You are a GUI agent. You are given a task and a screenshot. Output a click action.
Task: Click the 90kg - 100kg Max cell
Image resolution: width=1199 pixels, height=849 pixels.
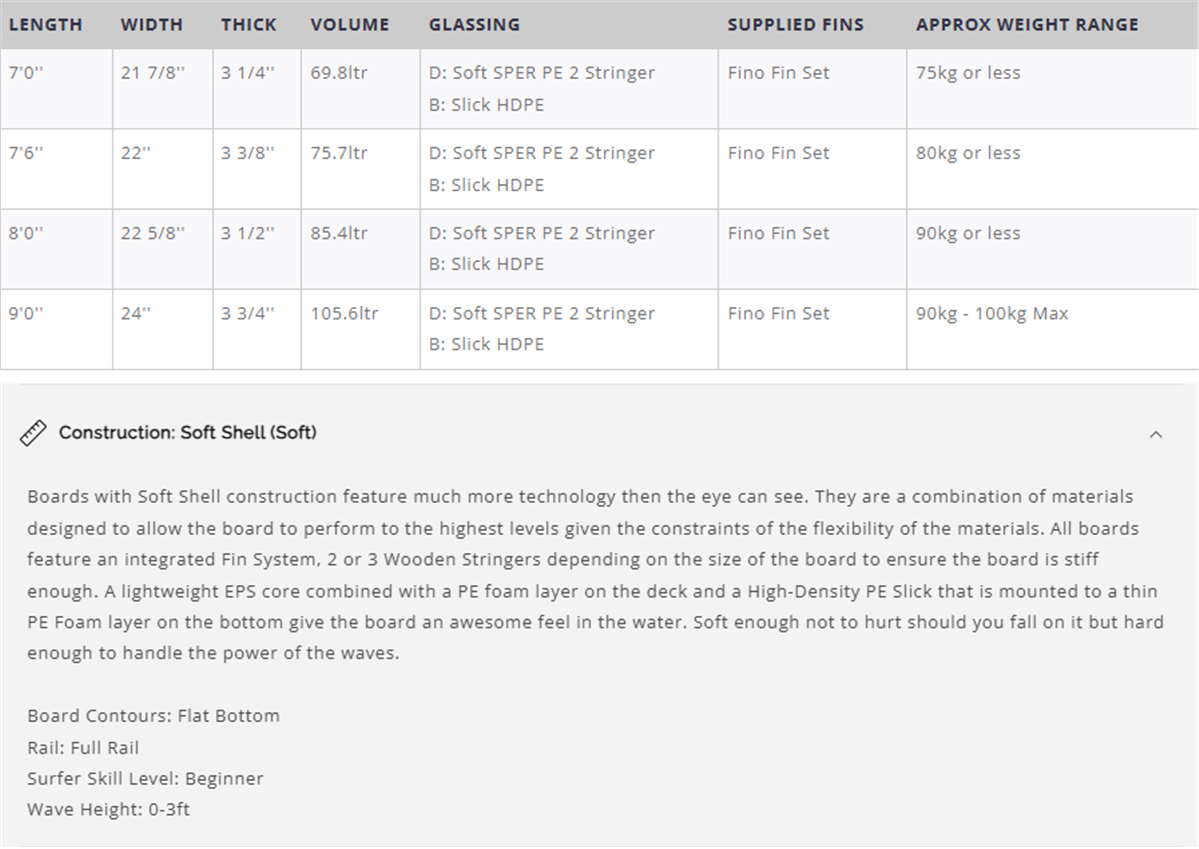992,313
